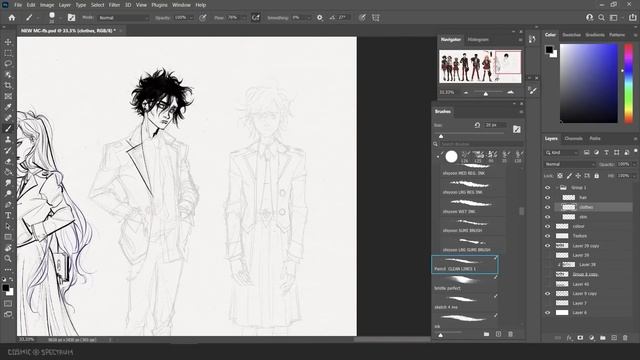Hide the hair layer
The height and width of the screenshot is (360, 640).
point(548,198)
